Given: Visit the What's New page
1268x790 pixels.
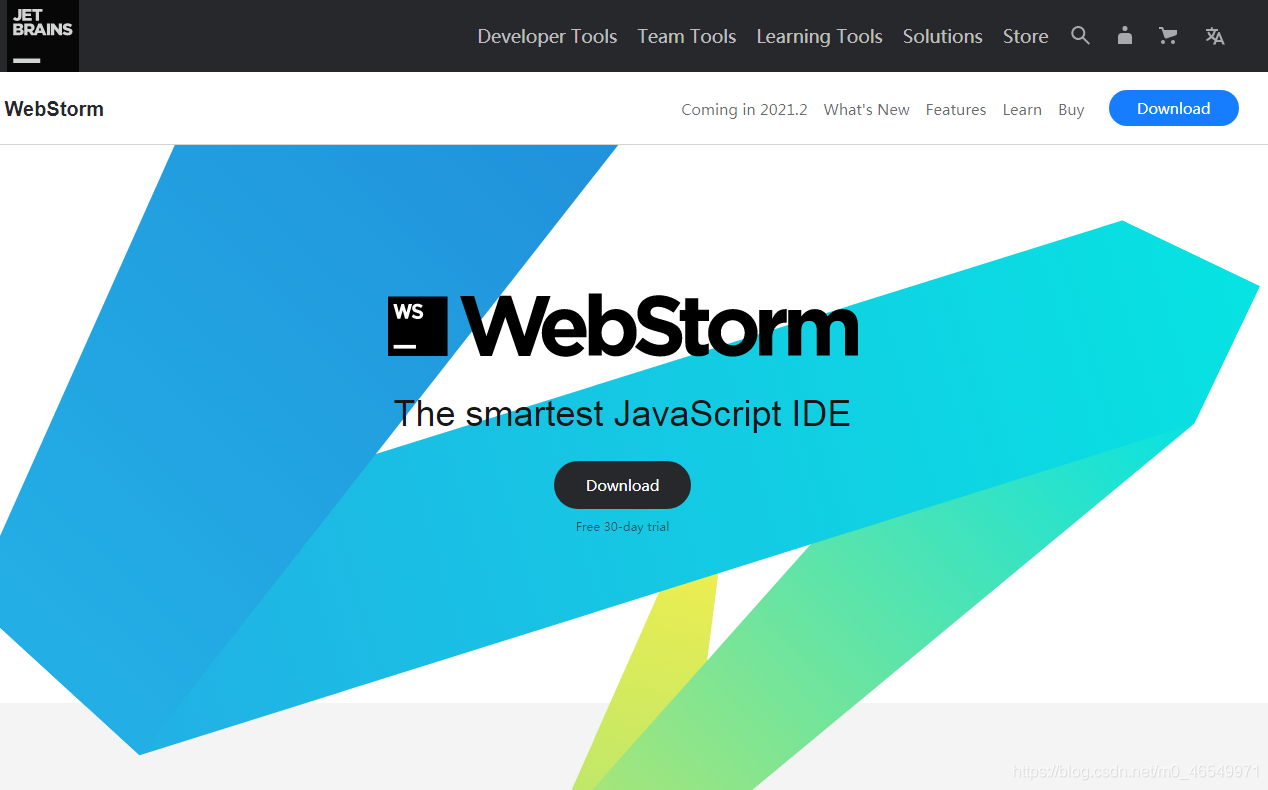Looking at the screenshot, I should [866, 110].
